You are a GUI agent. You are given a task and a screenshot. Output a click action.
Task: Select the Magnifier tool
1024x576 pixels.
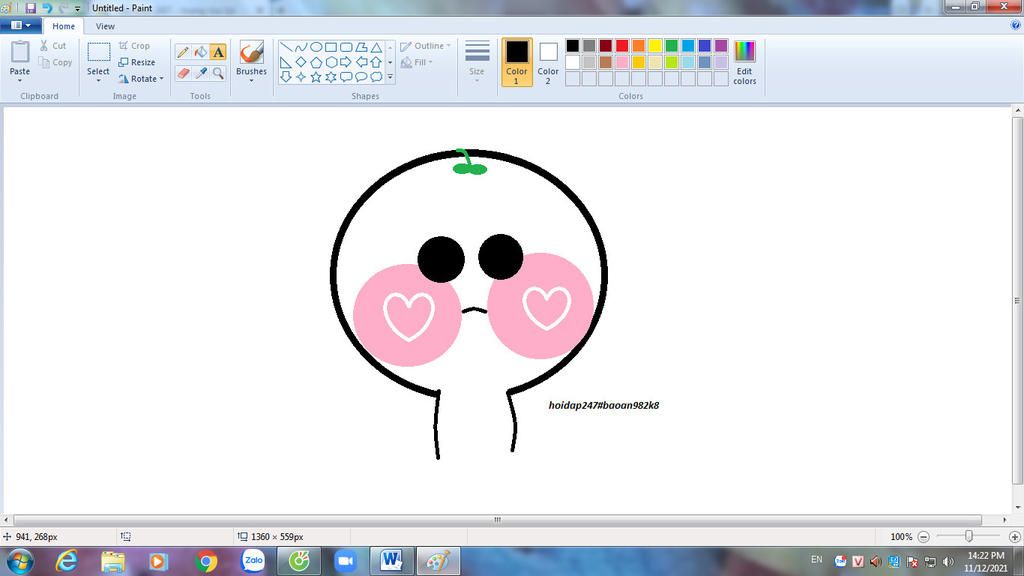tap(218, 72)
